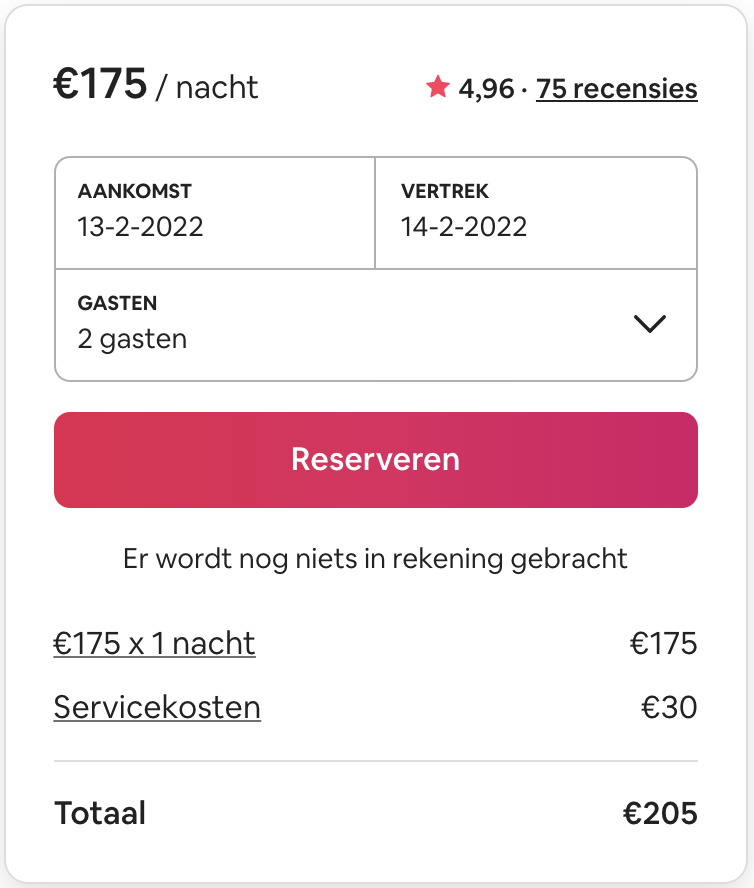Click the 'Er wordt nog niets in rekening gebracht' notice
This screenshot has height=888, width=754.
point(376,559)
